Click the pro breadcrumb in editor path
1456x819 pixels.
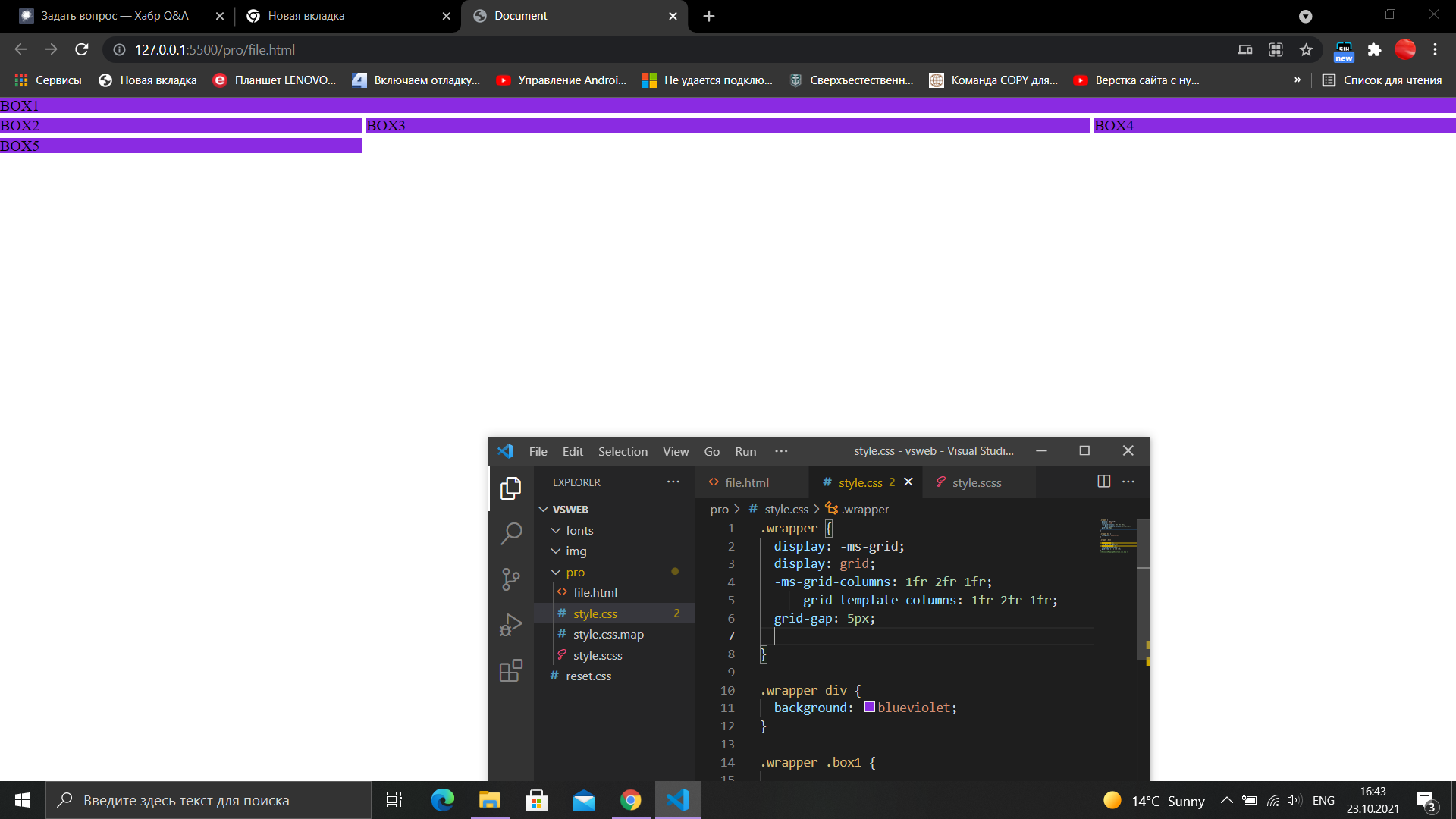click(719, 510)
